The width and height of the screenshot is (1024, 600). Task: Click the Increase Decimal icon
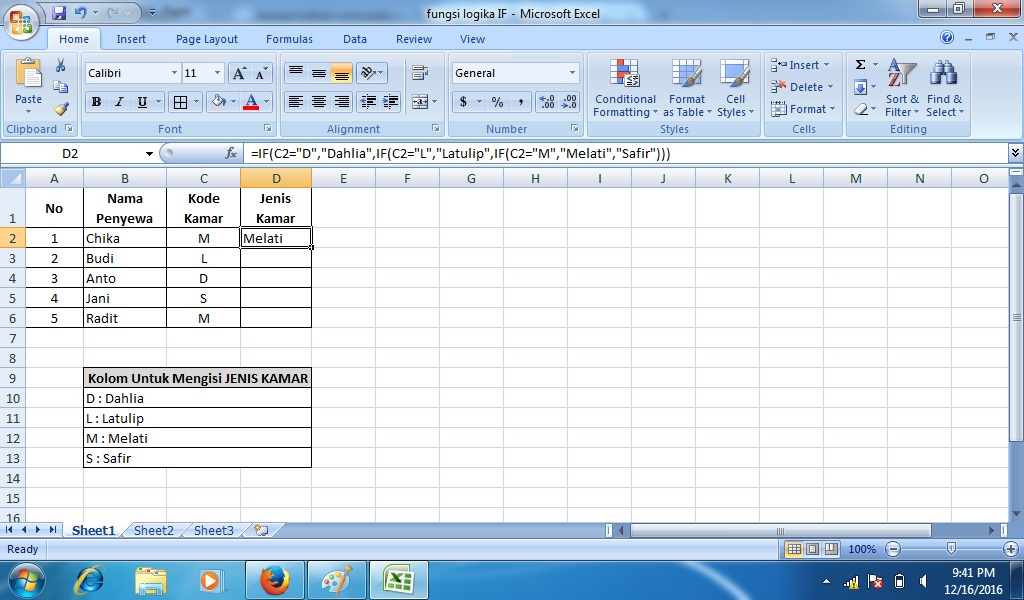pyautogui.click(x=544, y=99)
